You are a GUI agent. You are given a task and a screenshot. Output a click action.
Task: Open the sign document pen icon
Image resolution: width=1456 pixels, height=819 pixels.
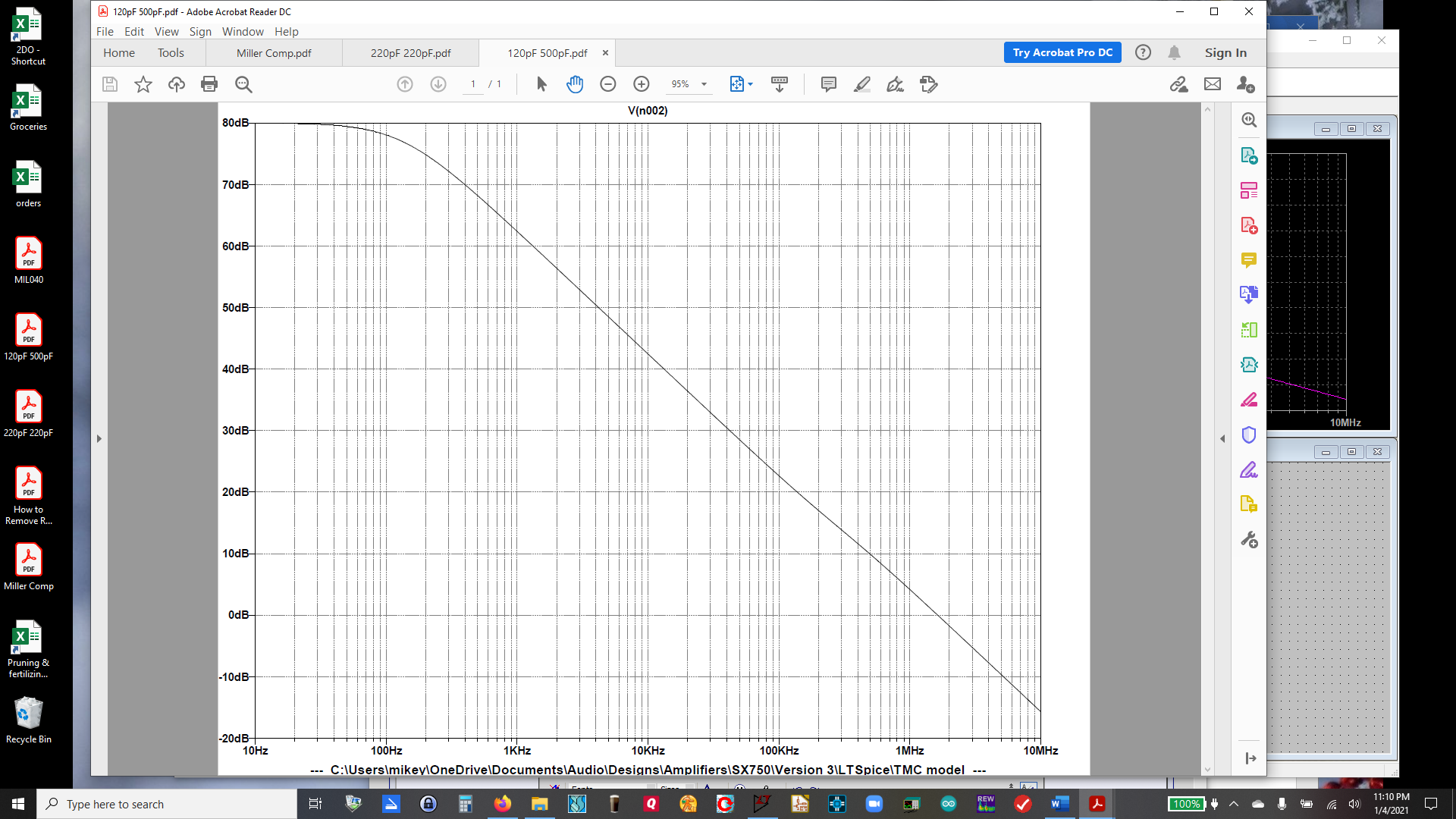[x=896, y=84]
